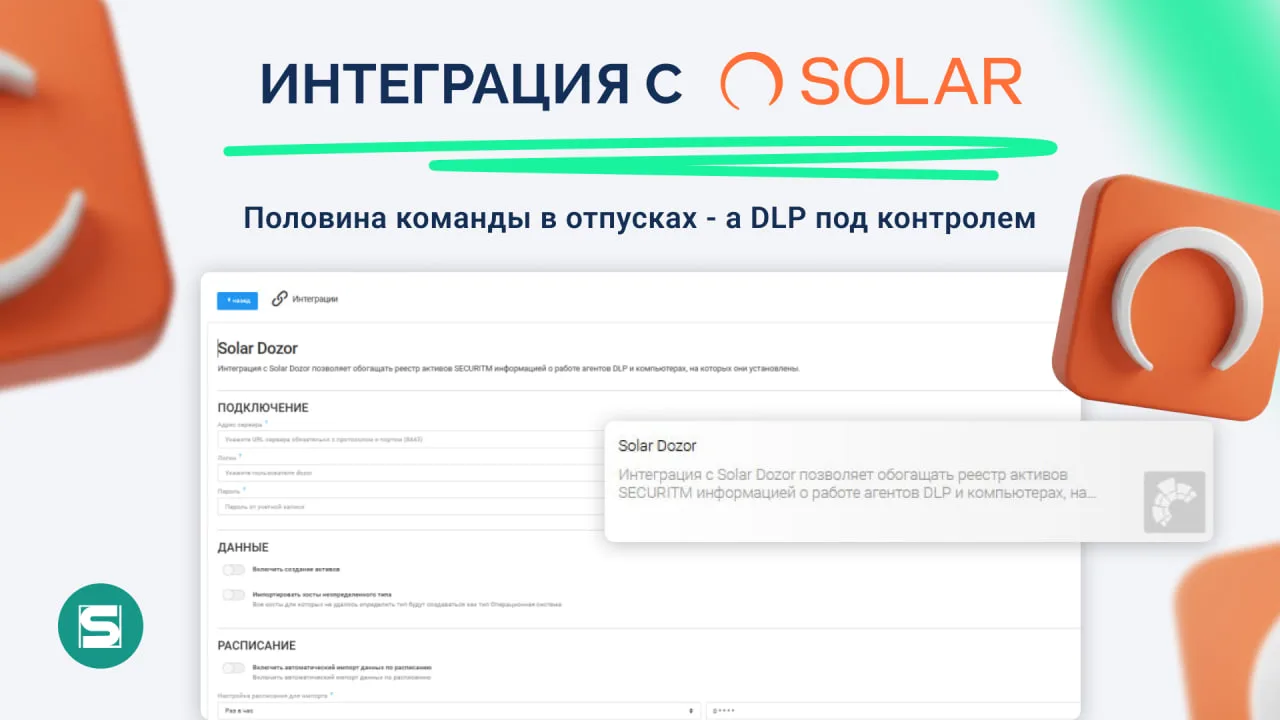Click the 'Solar Dozor' page heading

click(x=258, y=348)
